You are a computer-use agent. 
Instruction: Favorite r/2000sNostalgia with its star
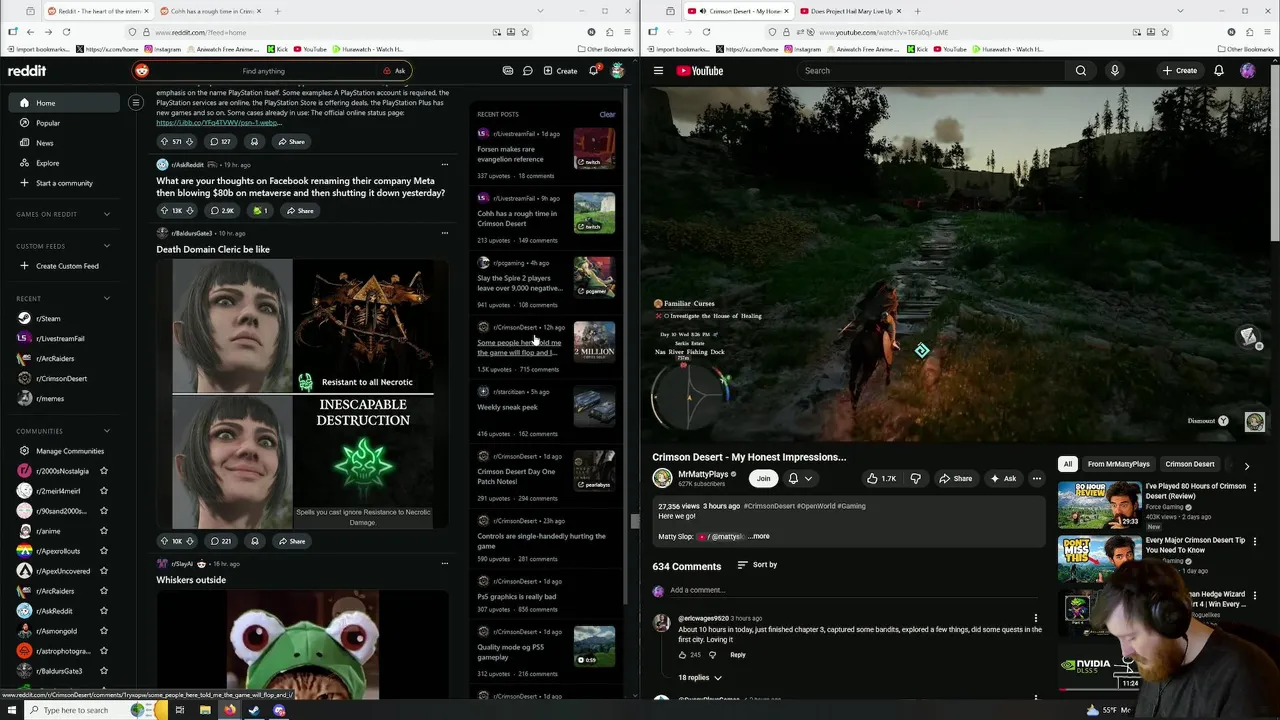click(x=103, y=471)
